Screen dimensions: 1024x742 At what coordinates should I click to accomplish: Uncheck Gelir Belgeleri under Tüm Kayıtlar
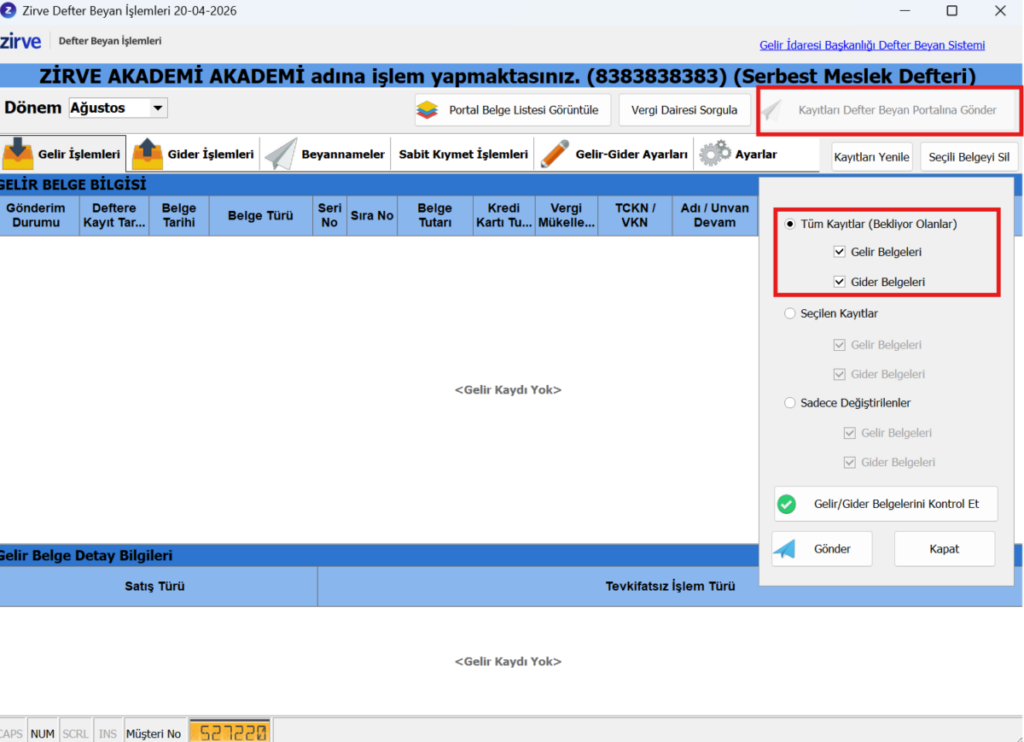839,251
